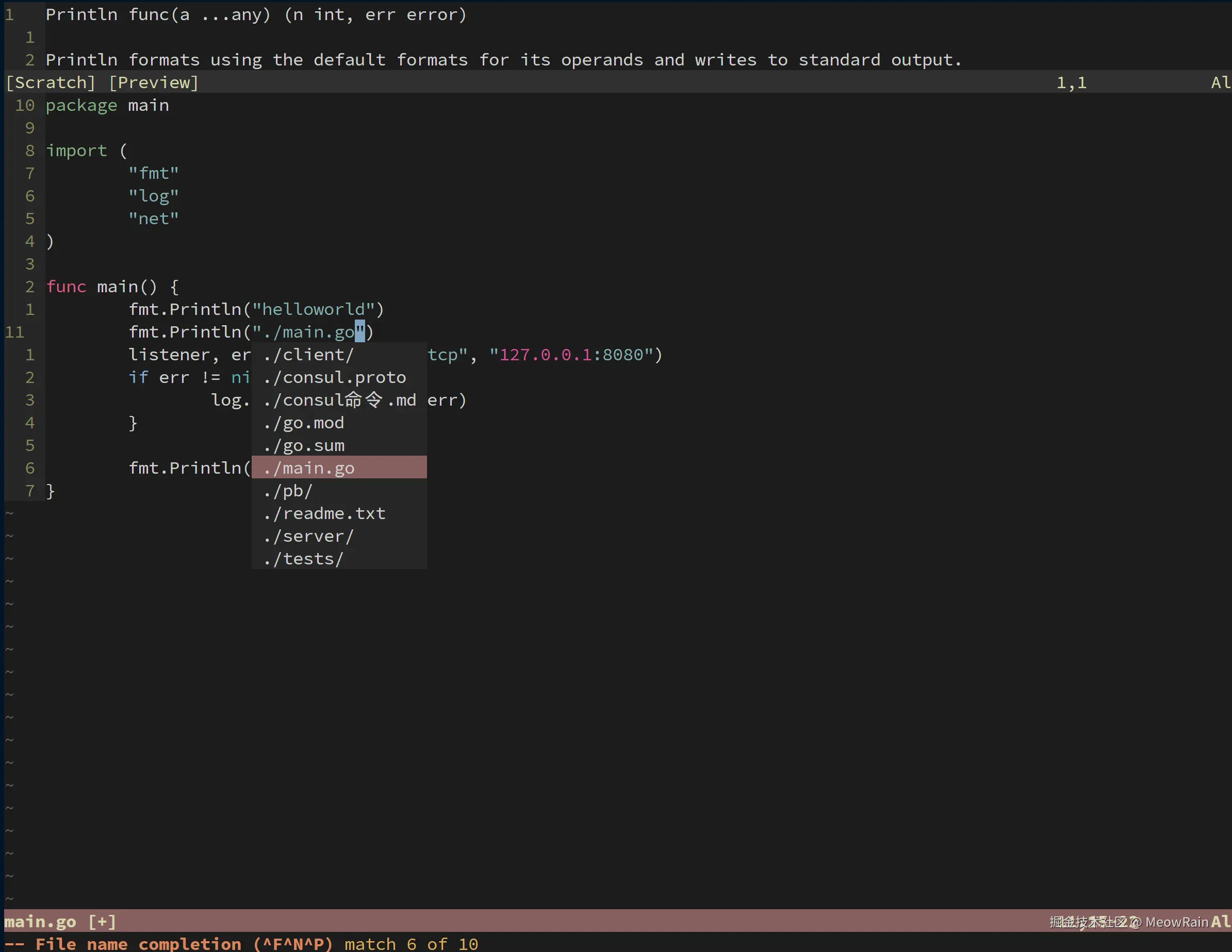The height and width of the screenshot is (952, 1232).
Task: Select ./pb/ directory completion
Action: (288, 491)
